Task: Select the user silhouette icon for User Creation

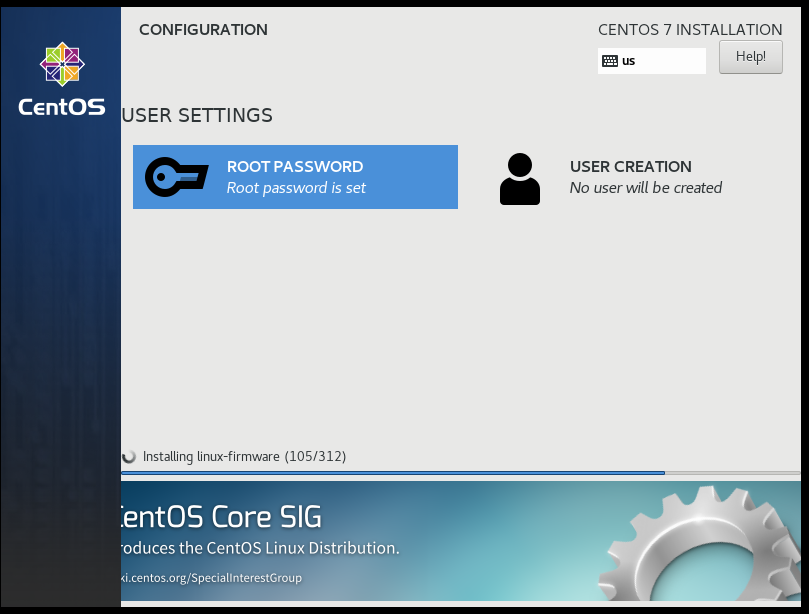Action: click(x=520, y=178)
